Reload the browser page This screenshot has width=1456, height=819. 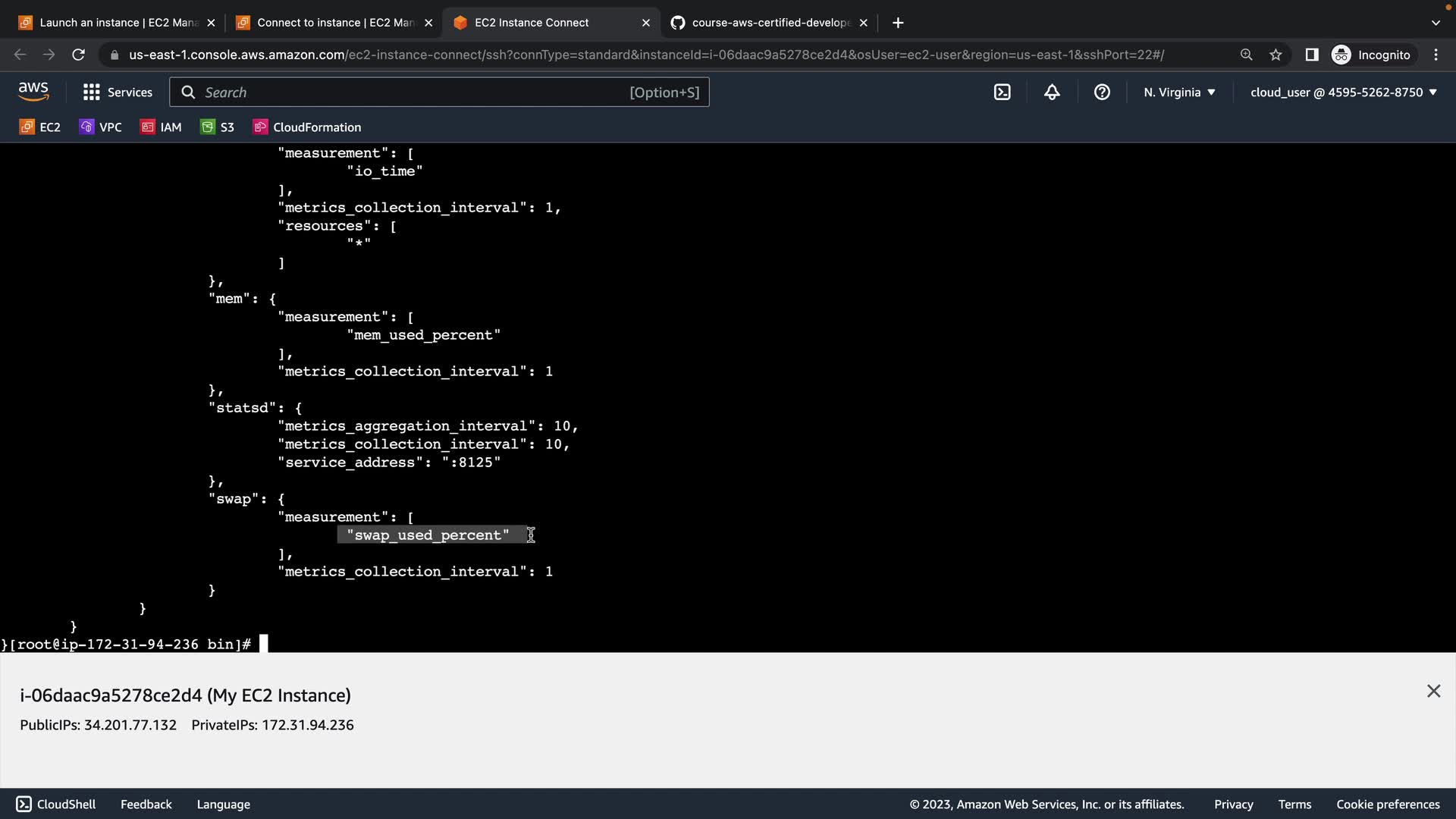pos(78,55)
